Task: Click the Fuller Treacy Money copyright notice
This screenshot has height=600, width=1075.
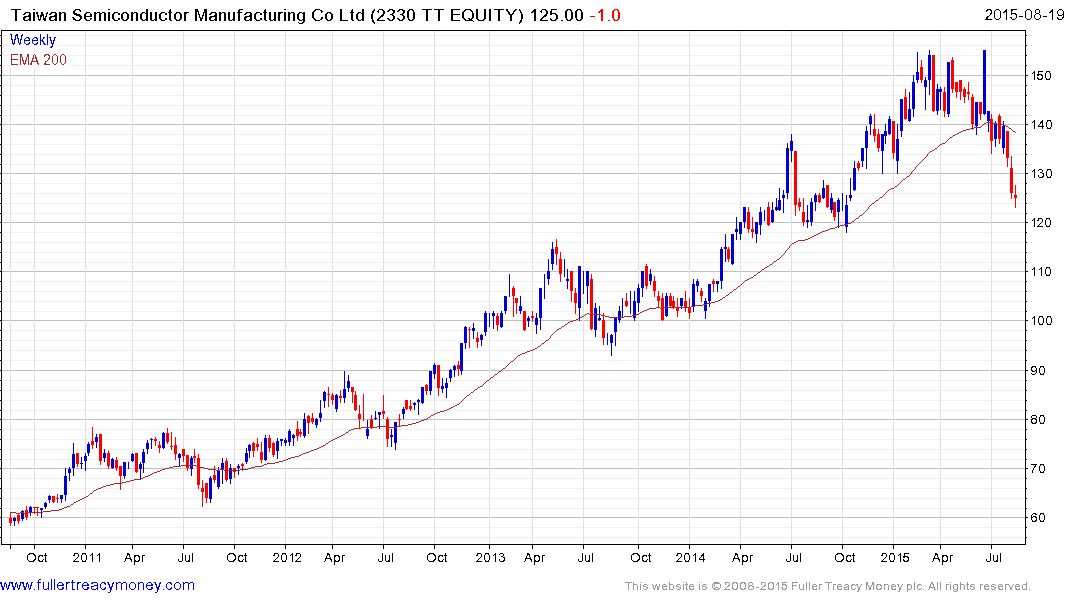Action: click(827, 586)
